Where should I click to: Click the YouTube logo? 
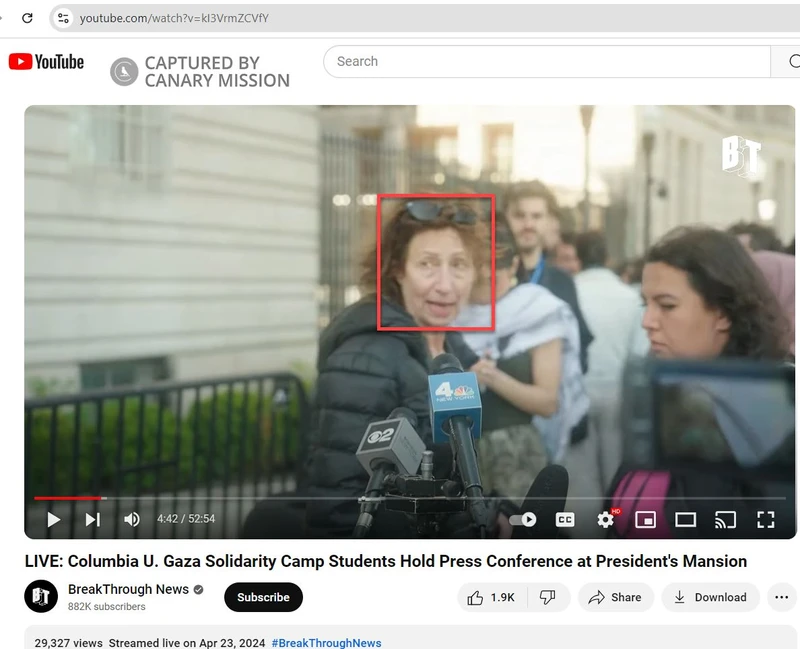click(x=46, y=61)
